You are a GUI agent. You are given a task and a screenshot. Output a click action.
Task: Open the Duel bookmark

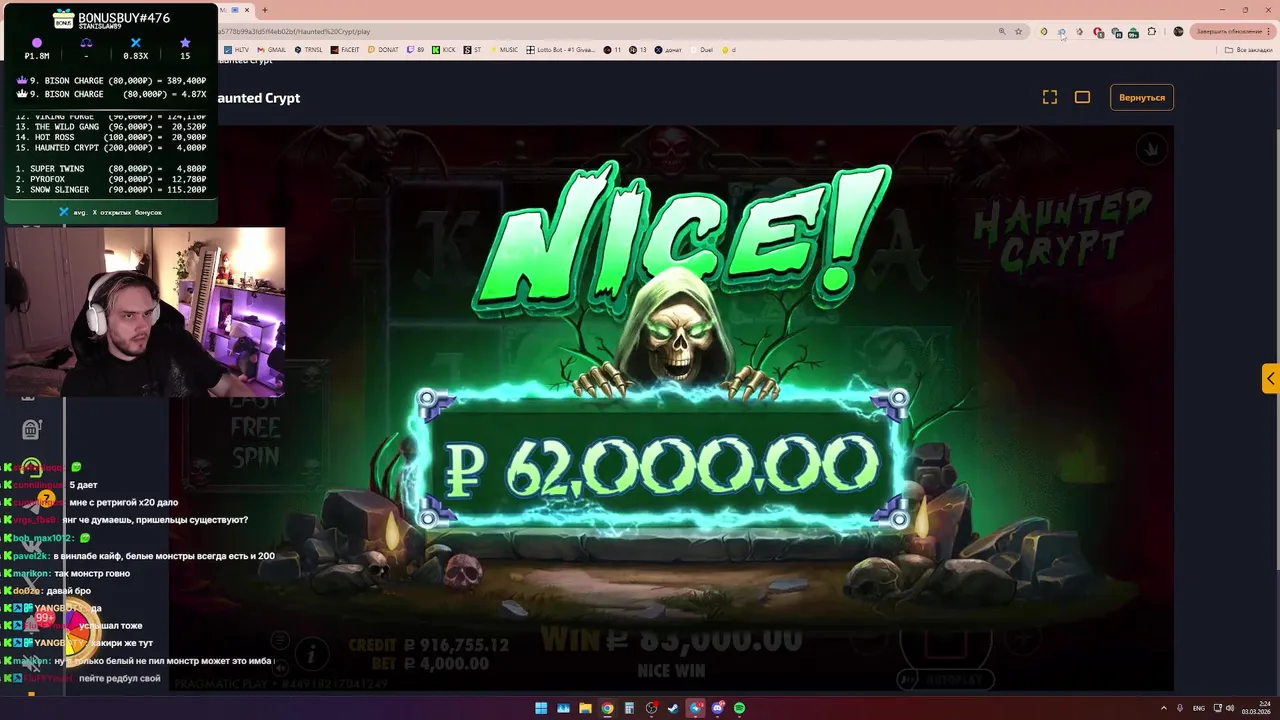pos(701,49)
